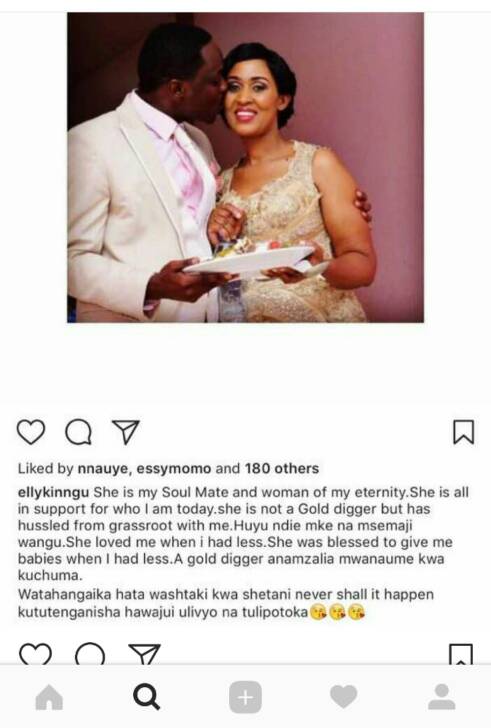View the 180 others who liked
The width and height of the screenshot is (491, 728).
tap(282, 468)
